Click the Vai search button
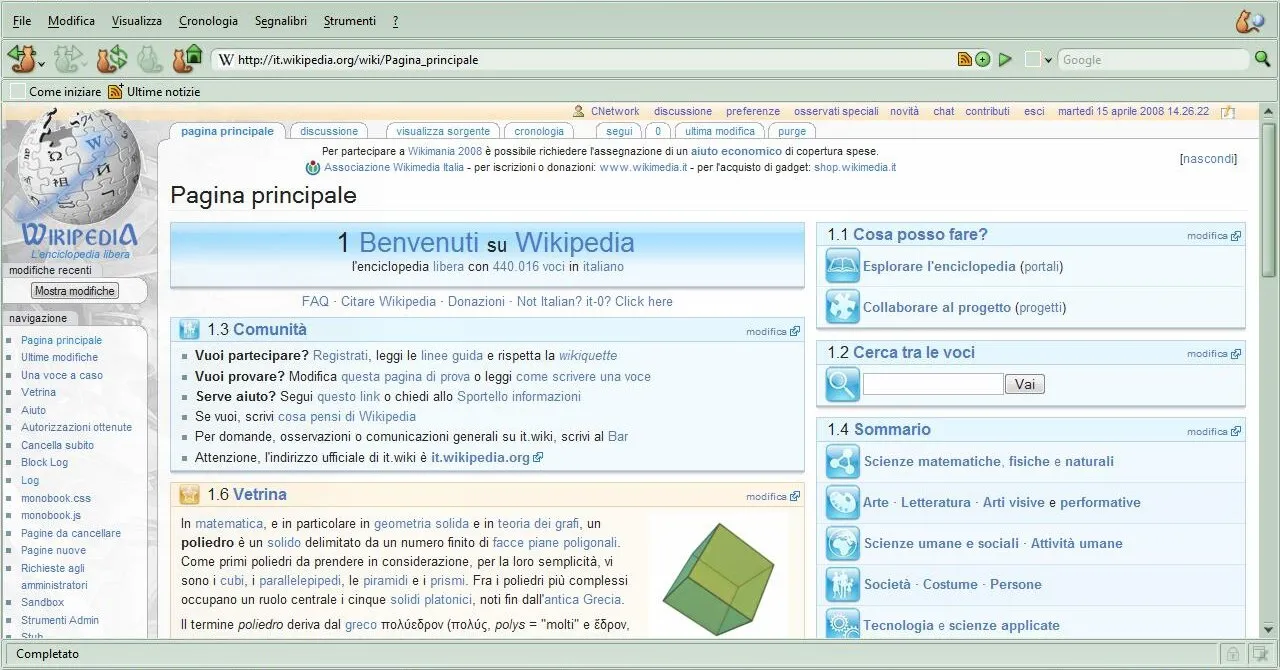Viewport: 1280px width, 670px height. tap(1025, 384)
